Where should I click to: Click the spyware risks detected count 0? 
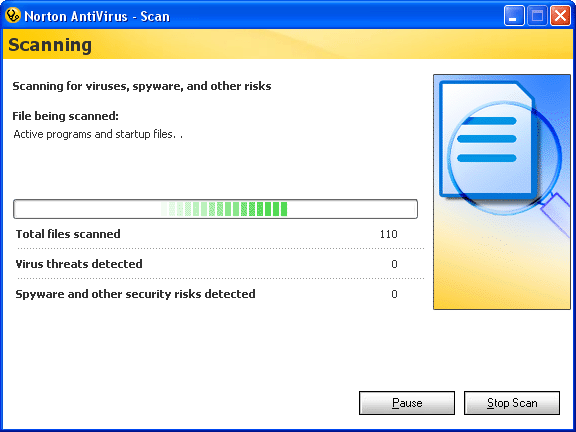(x=394, y=294)
